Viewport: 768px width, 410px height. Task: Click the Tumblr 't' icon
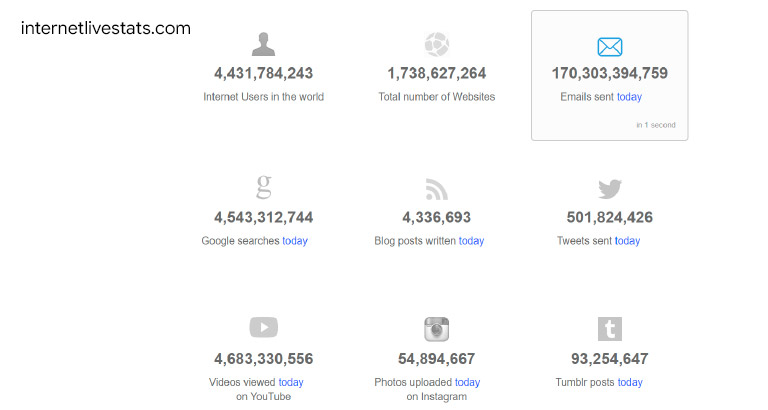point(610,329)
